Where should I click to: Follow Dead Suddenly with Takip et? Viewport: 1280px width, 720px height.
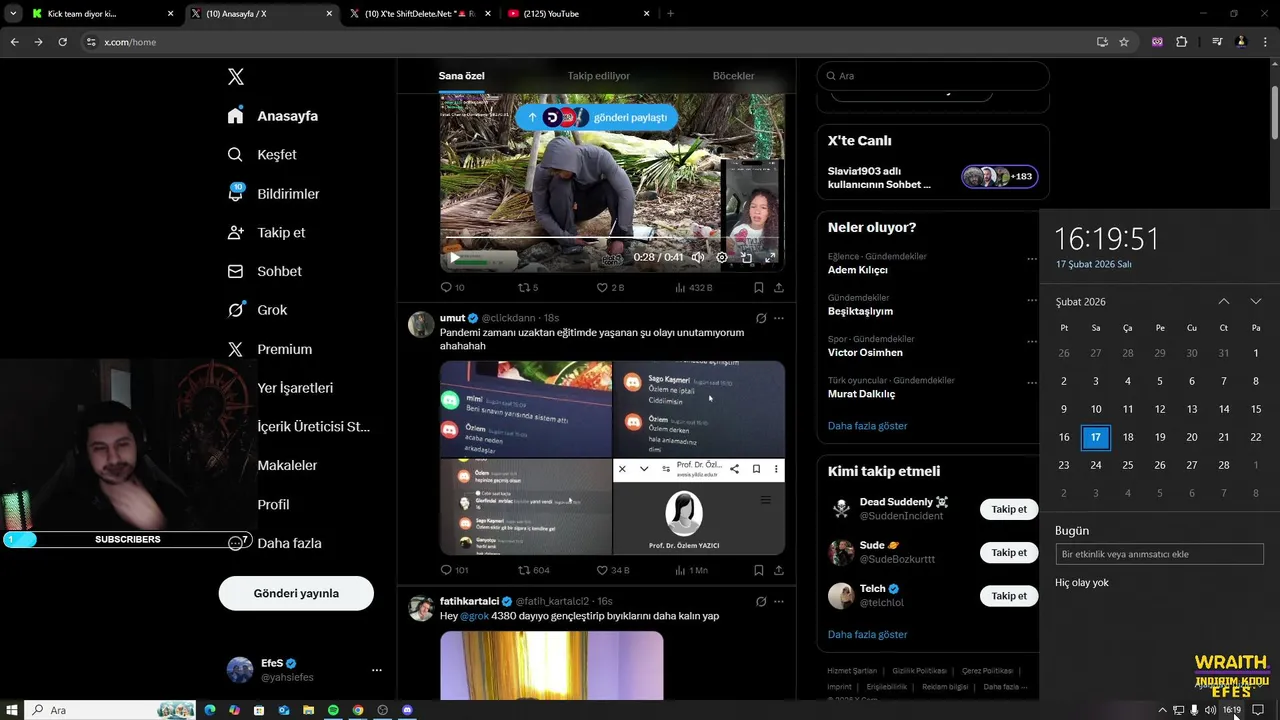pyautogui.click(x=1009, y=509)
